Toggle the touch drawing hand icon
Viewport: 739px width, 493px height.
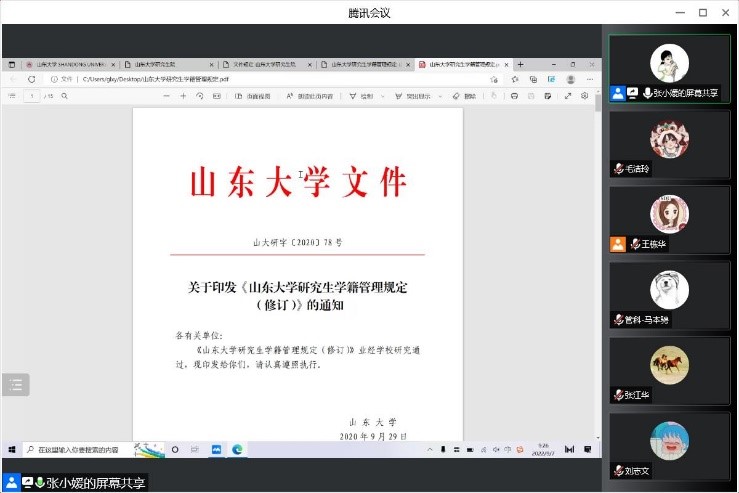pyautogui.click(x=494, y=96)
